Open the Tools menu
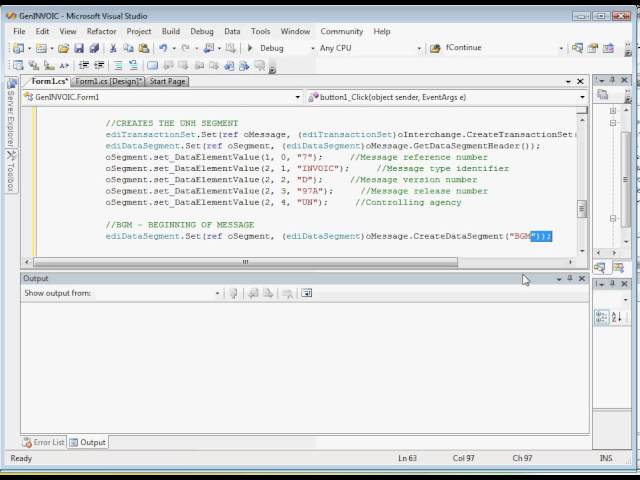This screenshot has height=480, width=640. tap(260, 31)
